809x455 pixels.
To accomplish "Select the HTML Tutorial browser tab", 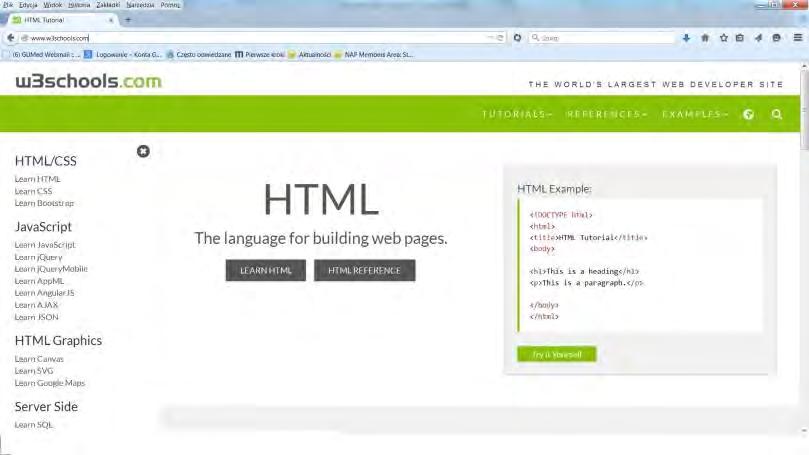I will tap(62, 20).
